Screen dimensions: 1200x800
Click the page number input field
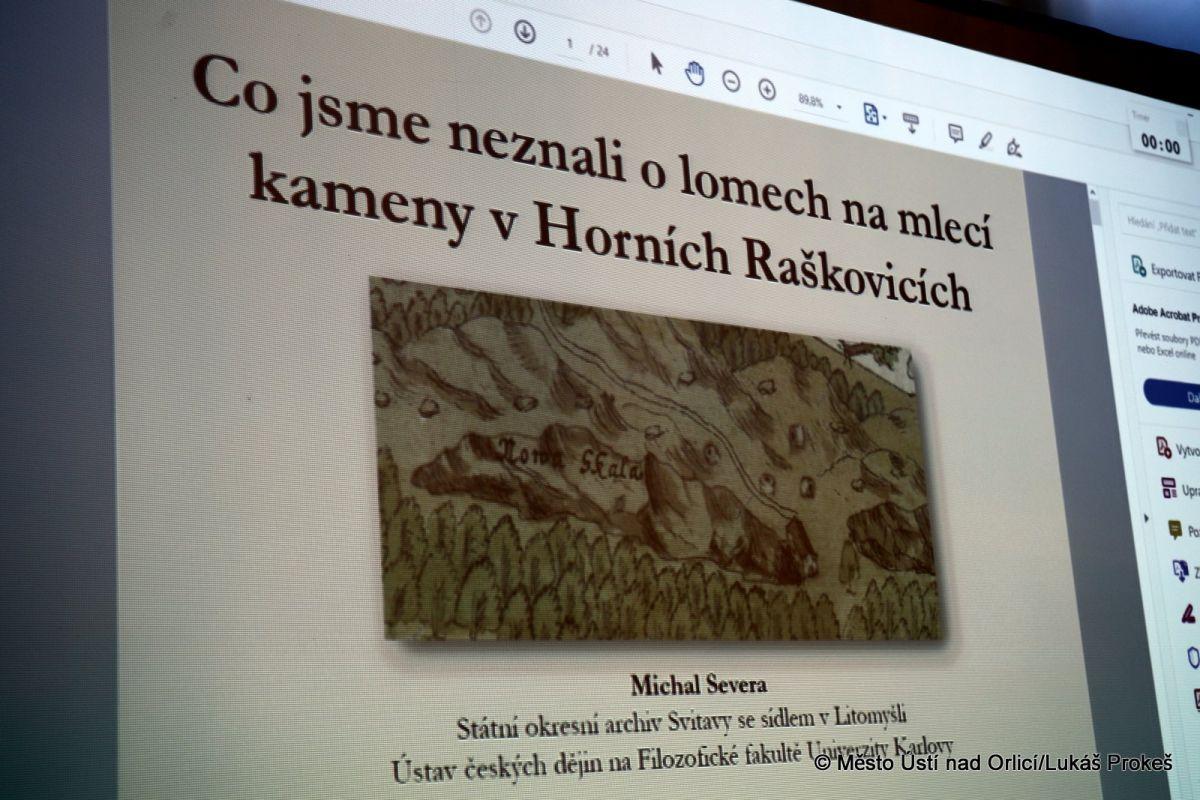click(571, 44)
